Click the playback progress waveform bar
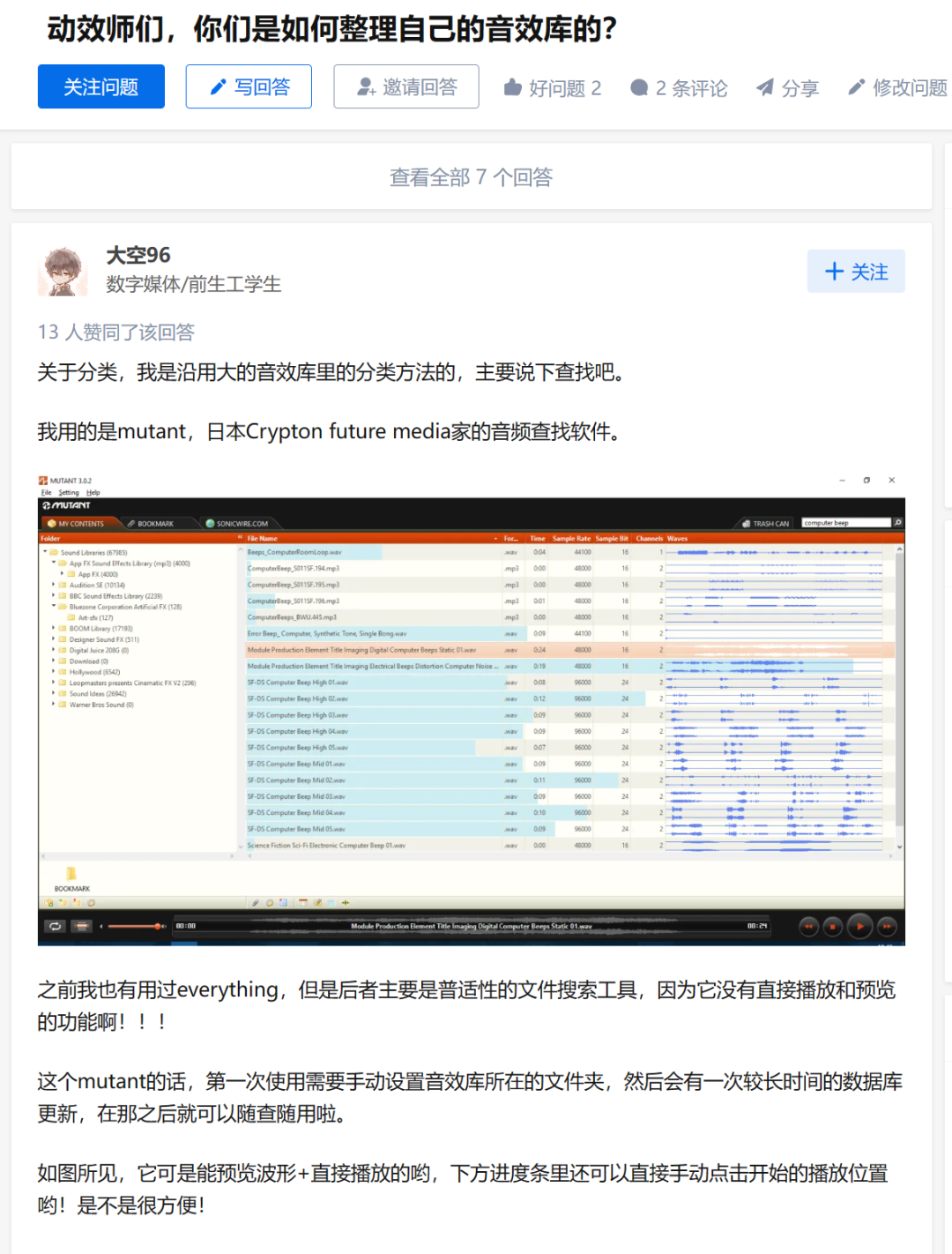Screen dimensions: 952x1254 pos(472,926)
